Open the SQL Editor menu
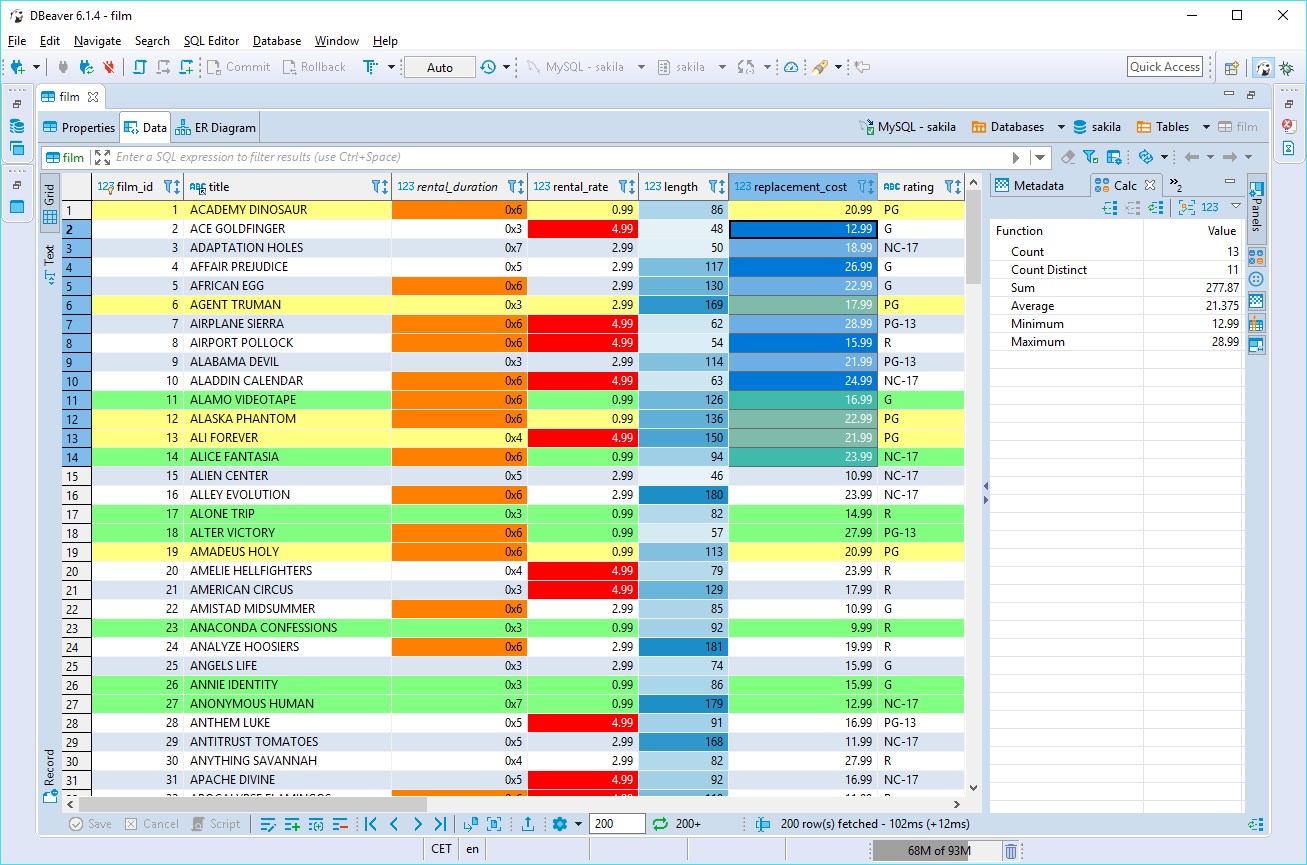Viewport: 1307px width, 865px height. pos(211,41)
